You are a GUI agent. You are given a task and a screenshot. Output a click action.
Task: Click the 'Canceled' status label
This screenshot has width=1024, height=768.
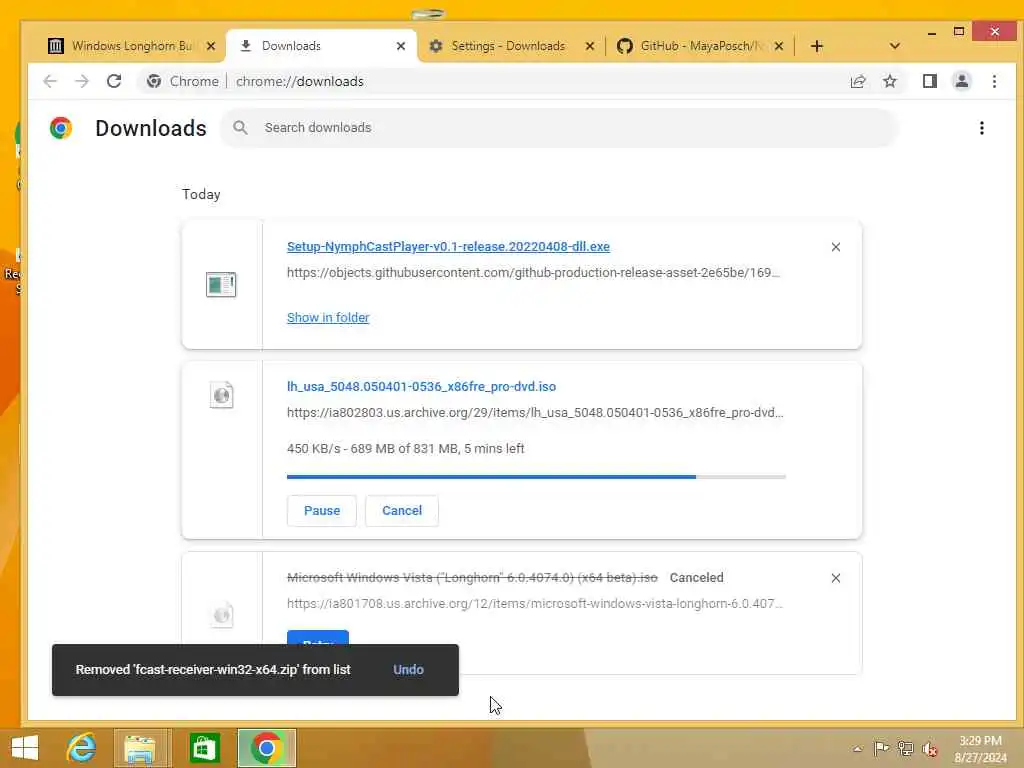pos(696,578)
